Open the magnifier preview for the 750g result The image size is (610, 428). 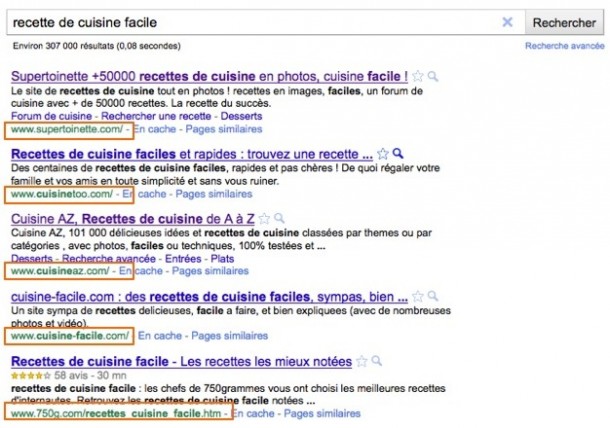click(377, 361)
